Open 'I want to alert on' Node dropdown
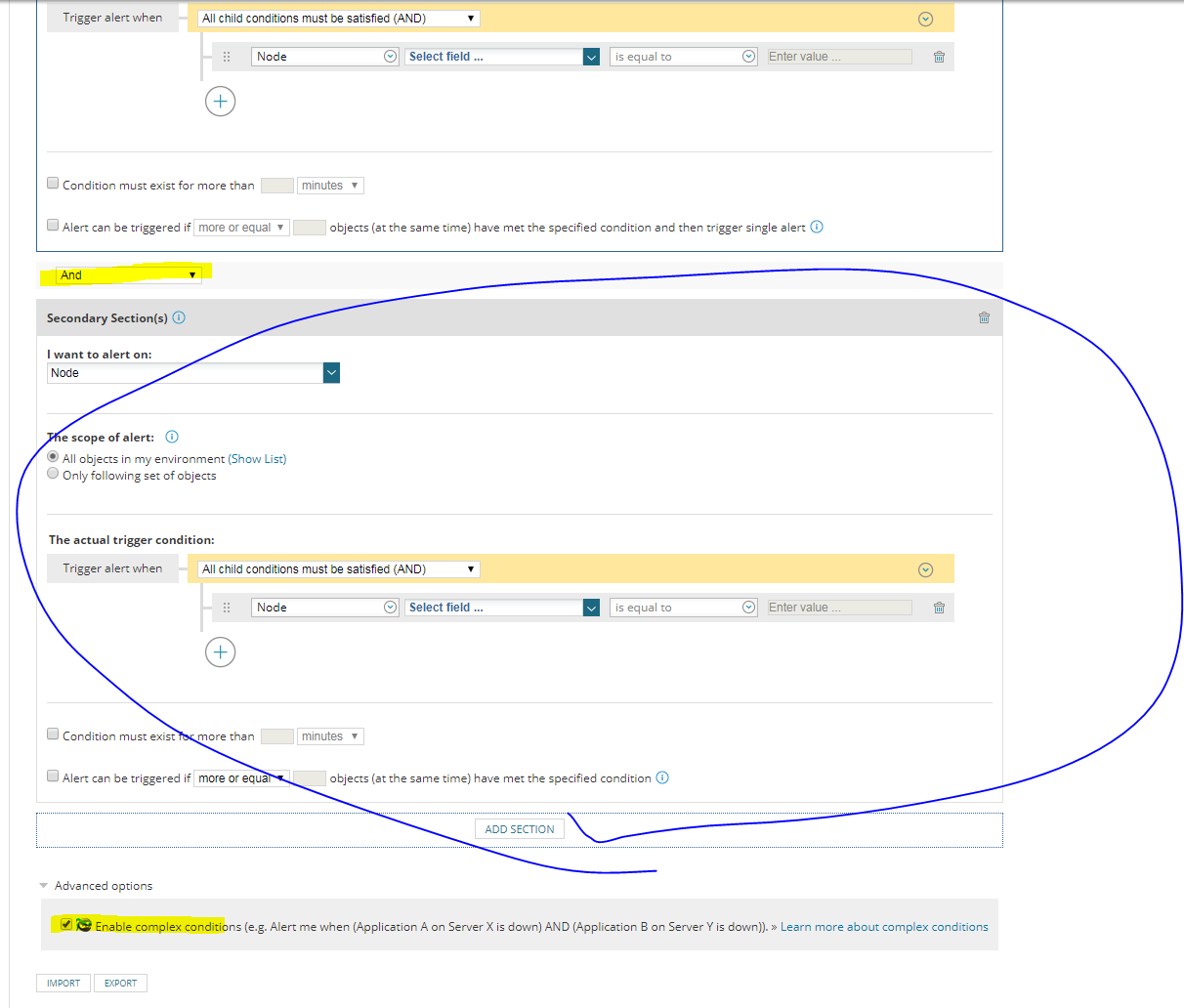Viewport: 1184px width, 1008px height. pyautogui.click(x=193, y=373)
